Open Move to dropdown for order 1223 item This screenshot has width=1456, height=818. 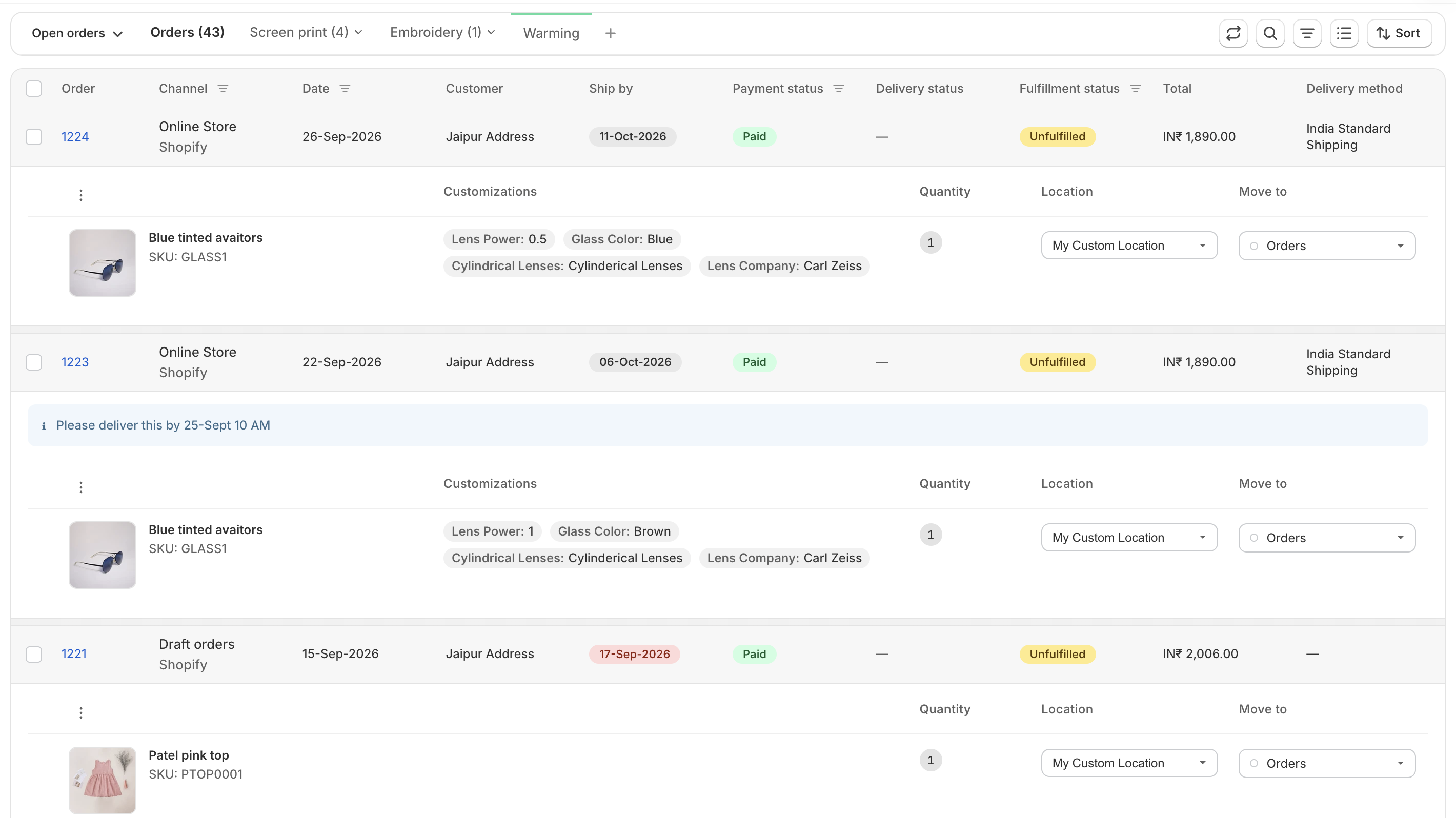pos(1327,538)
